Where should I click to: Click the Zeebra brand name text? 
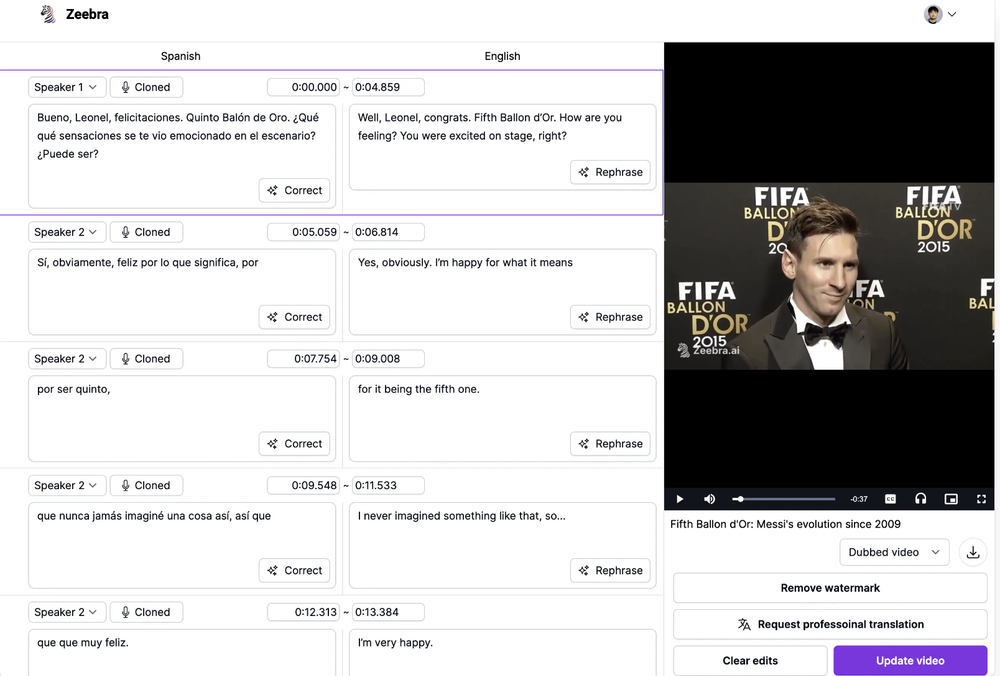click(87, 14)
